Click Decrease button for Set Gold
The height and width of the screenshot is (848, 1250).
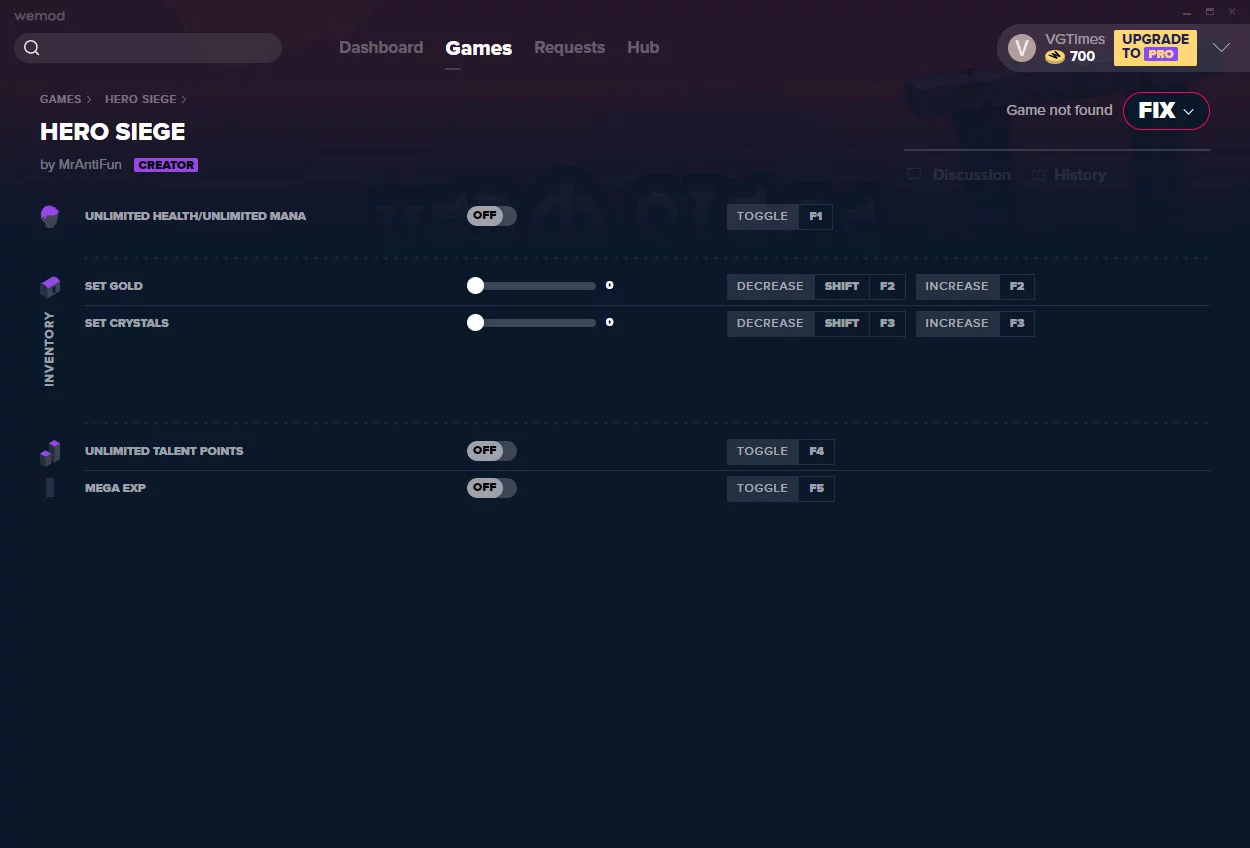[770, 286]
